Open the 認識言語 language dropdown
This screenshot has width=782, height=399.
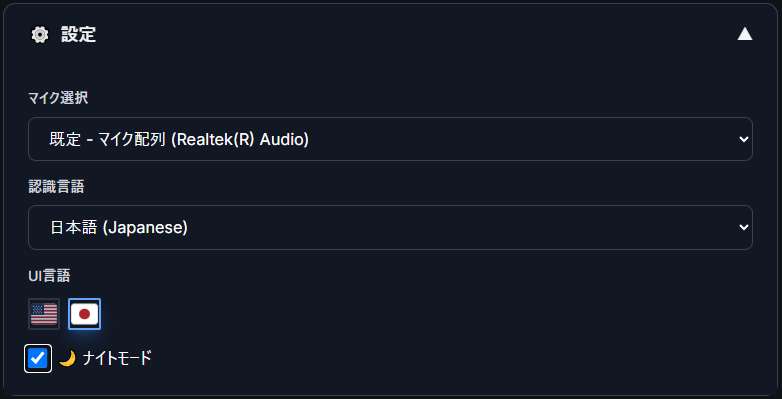(390, 227)
